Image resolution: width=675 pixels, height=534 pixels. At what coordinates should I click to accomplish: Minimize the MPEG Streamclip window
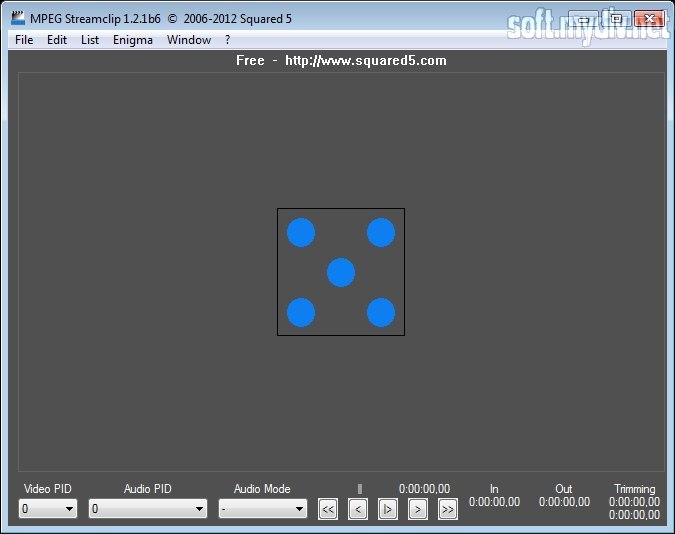pos(583,19)
